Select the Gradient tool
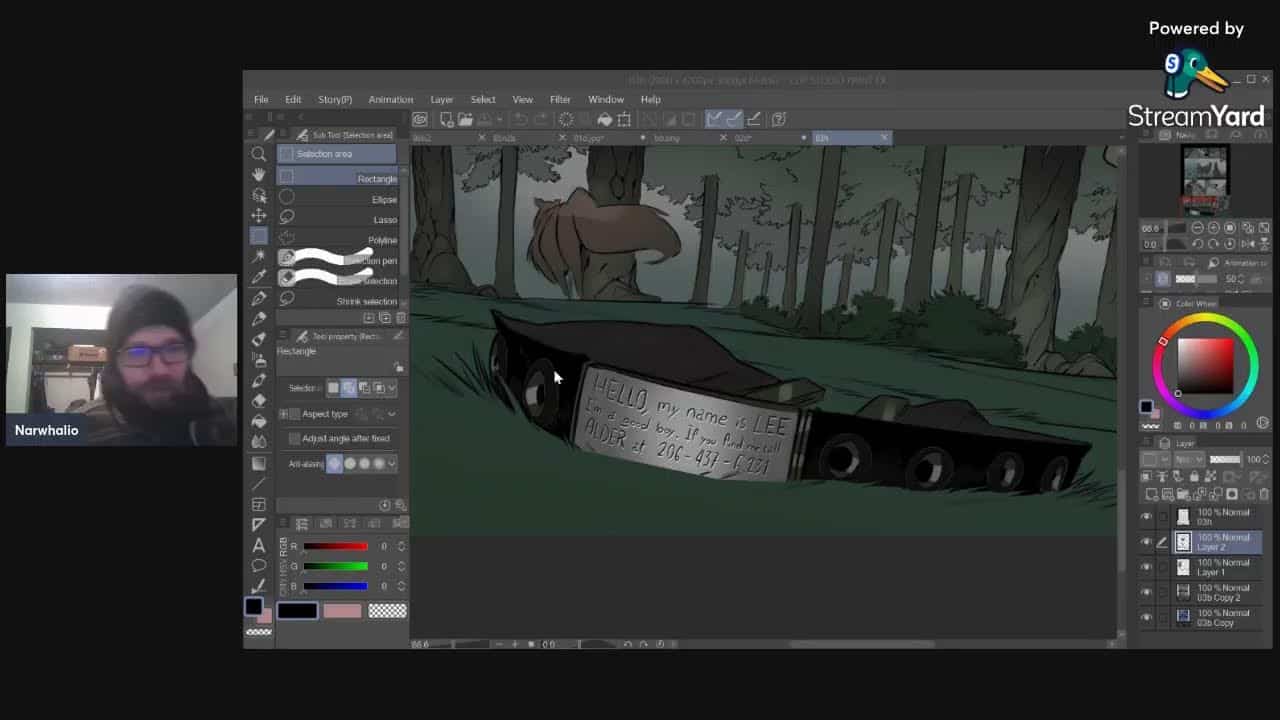Screen dimensions: 1280x720 [x=259, y=463]
